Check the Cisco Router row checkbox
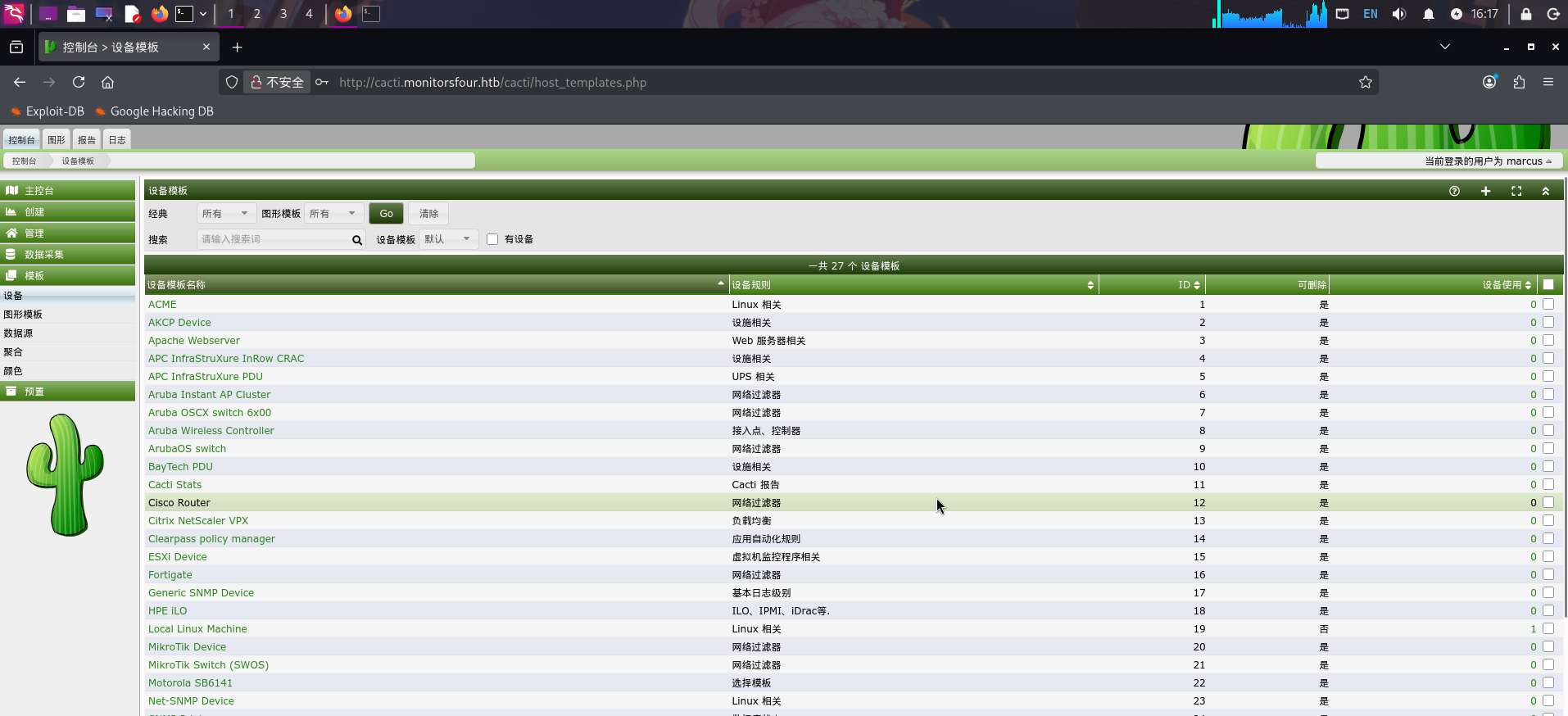The image size is (1568, 716). [x=1548, y=502]
